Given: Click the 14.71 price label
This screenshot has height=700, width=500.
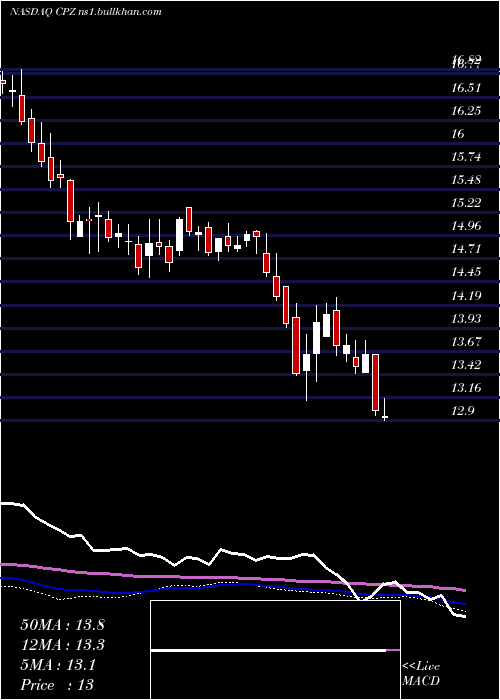Looking at the screenshot, I should point(466,249).
